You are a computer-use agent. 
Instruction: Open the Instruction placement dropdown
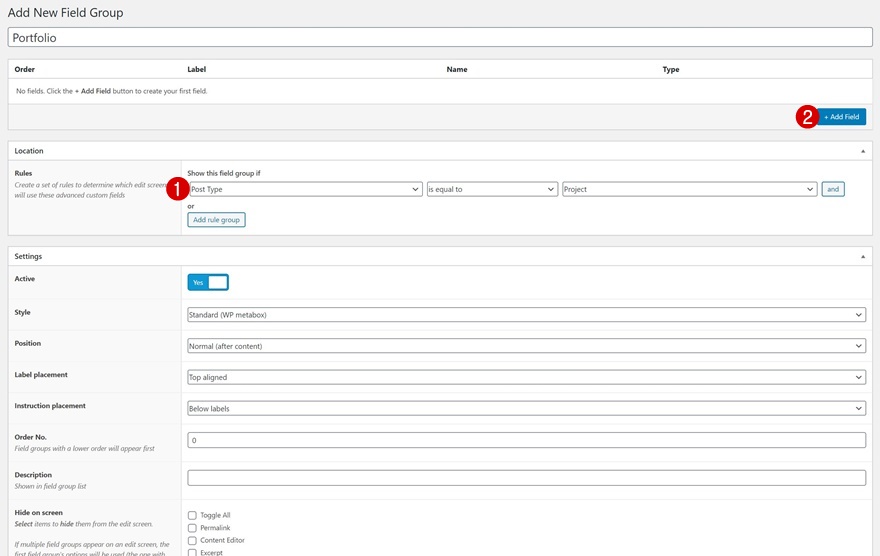pyautogui.click(x=526, y=409)
